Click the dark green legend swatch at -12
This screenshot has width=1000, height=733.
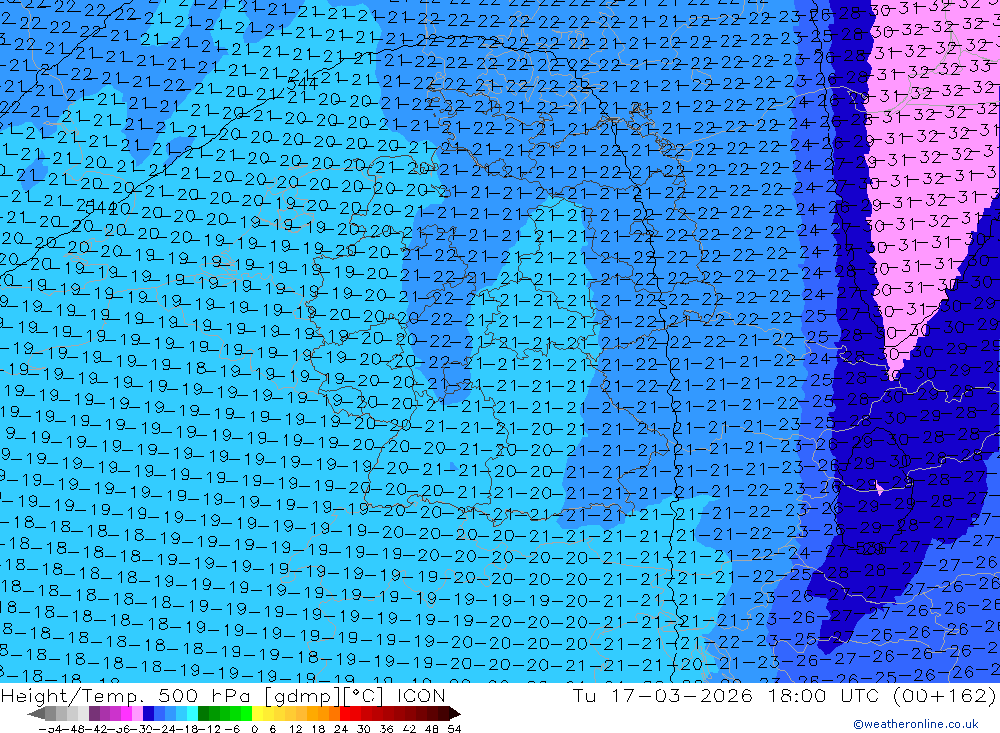click(x=203, y=713)
